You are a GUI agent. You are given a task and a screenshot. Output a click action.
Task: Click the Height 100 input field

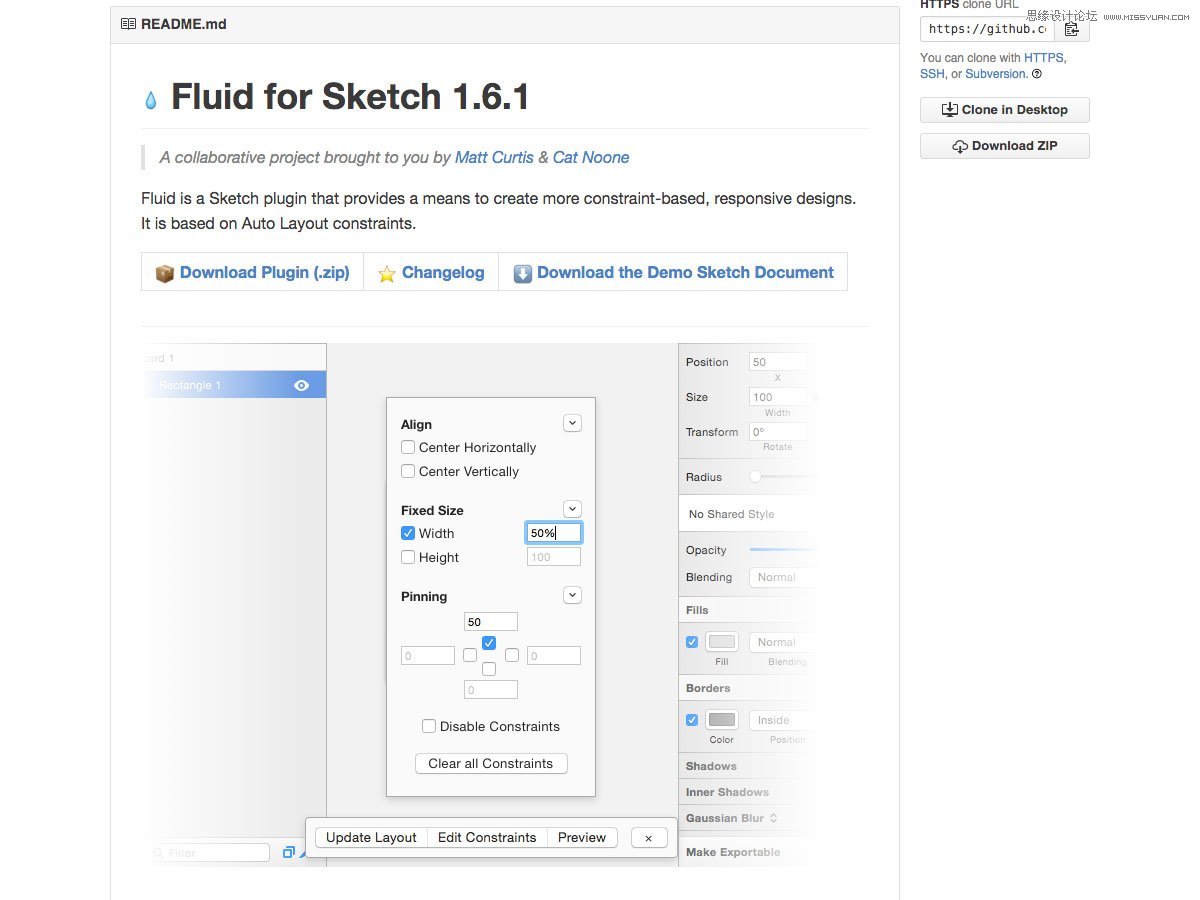[x=554, y=557]
